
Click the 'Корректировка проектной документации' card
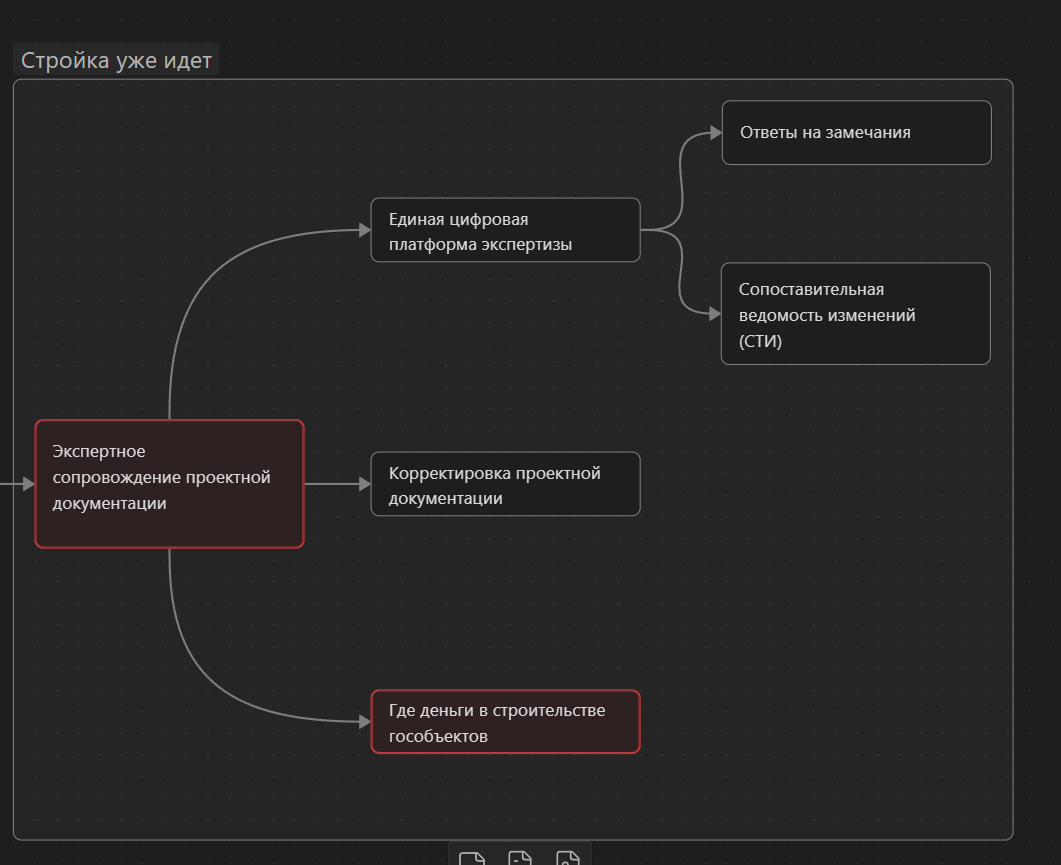point(505,484)
